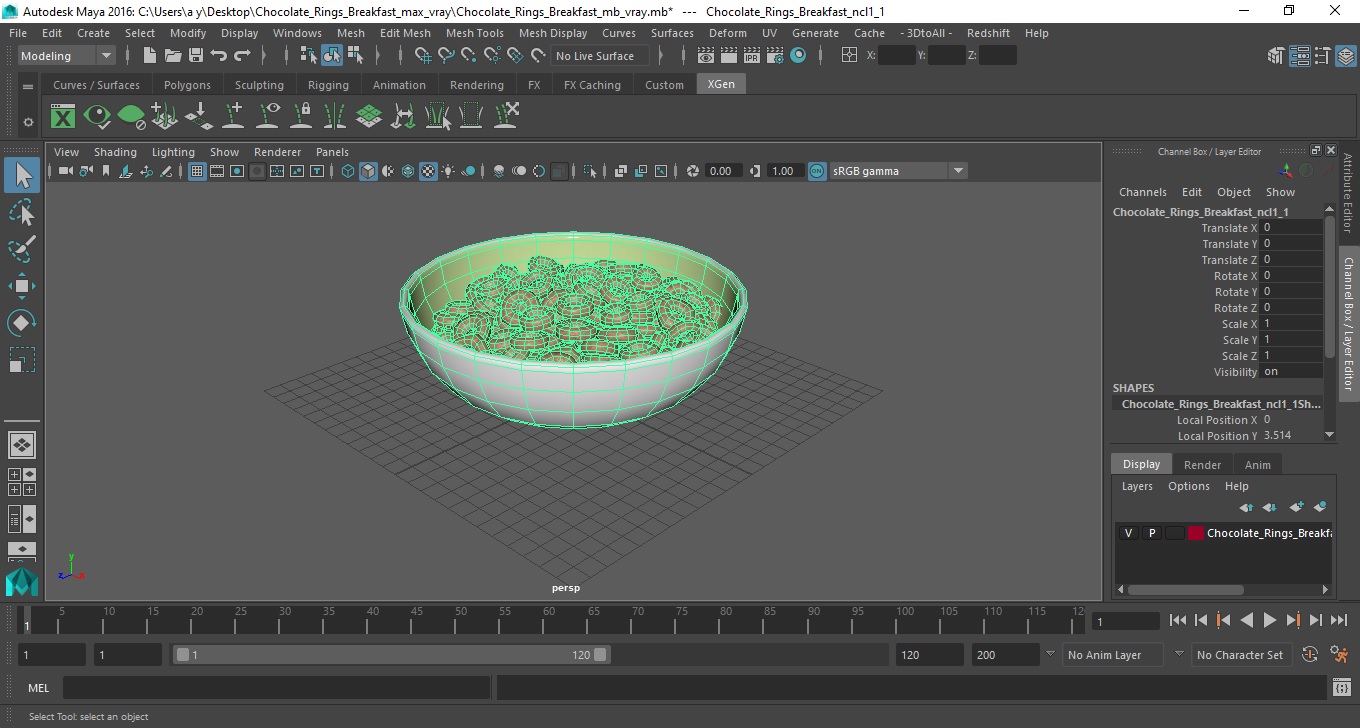1360x728 pixels.
Task: Toggle viewport use all lights
Action: [448, 171]
